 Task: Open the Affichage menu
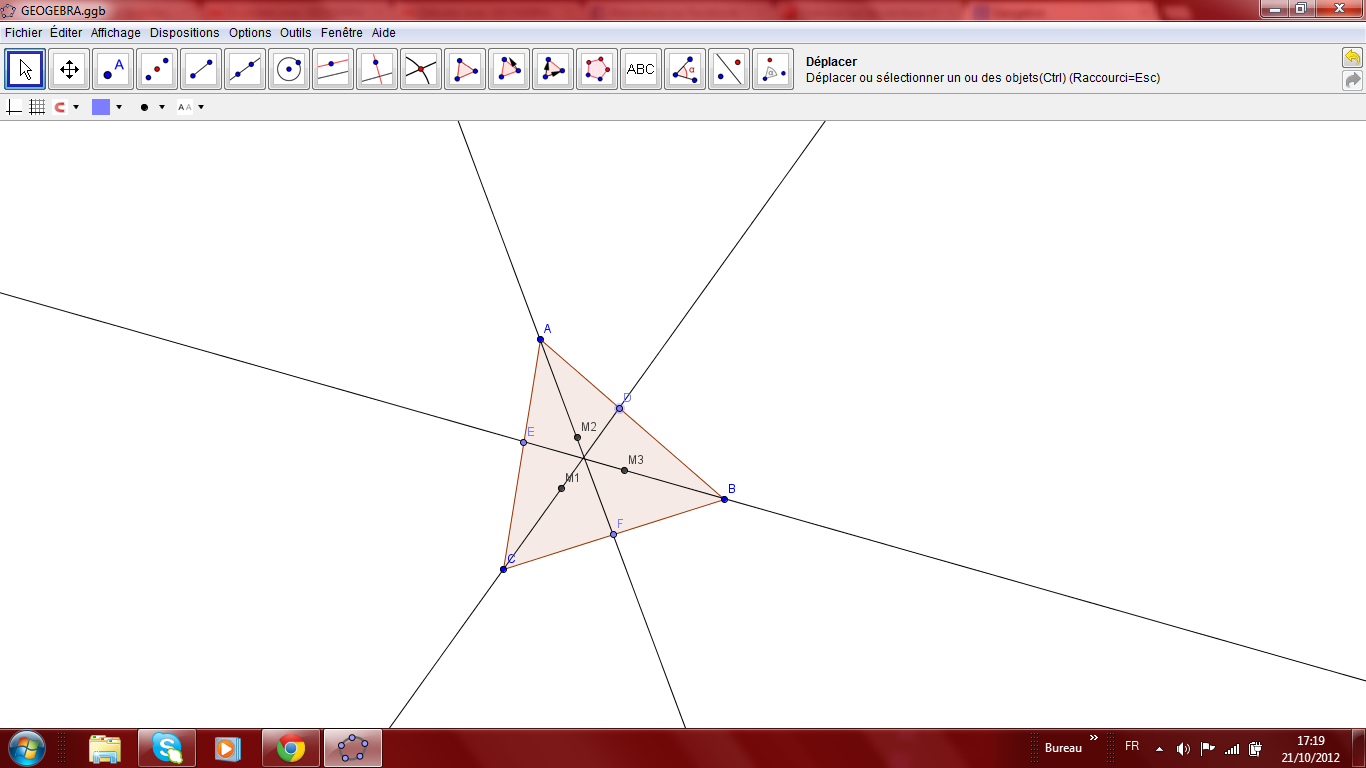(x=116, y=33)
